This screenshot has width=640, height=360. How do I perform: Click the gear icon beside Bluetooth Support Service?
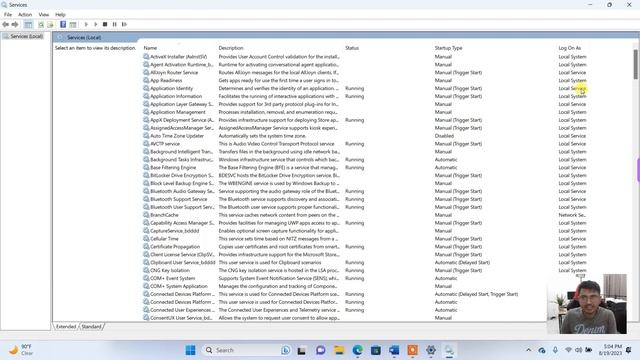pyautogui.click(x=146, y=199)
